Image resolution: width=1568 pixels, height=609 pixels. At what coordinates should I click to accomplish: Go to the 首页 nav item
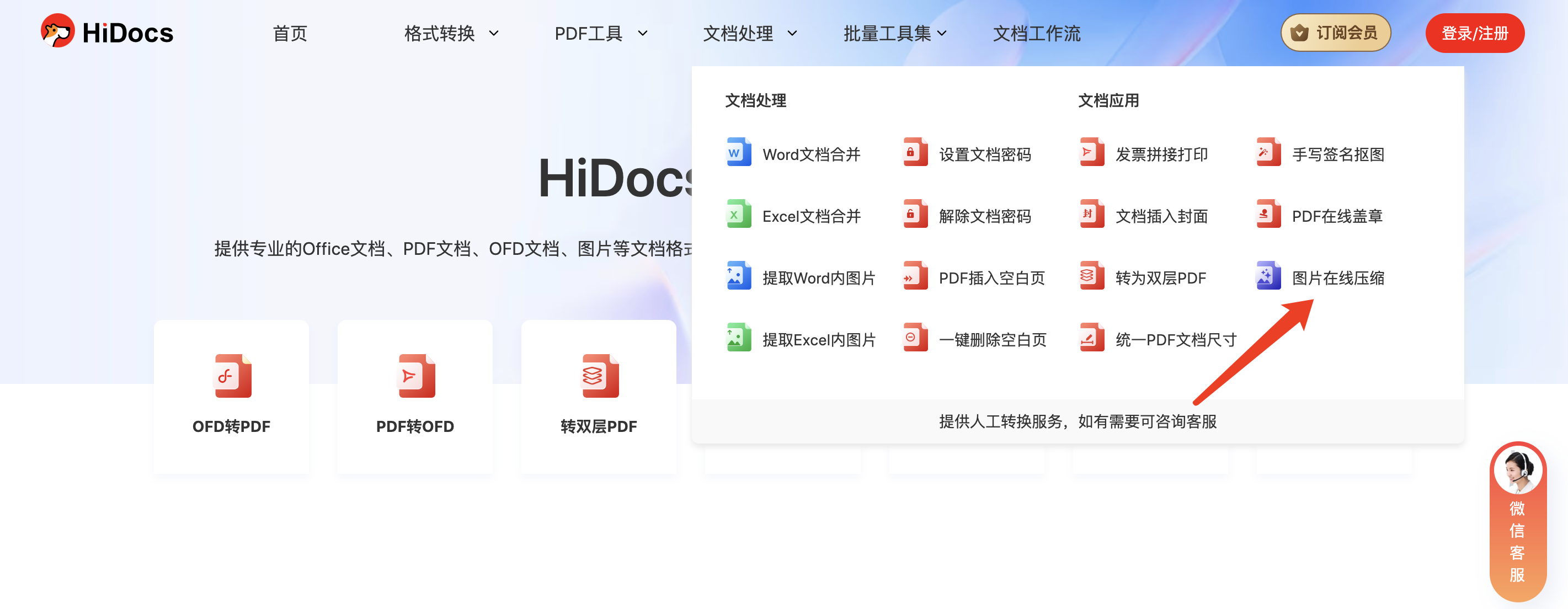click(x=290, y=34)
